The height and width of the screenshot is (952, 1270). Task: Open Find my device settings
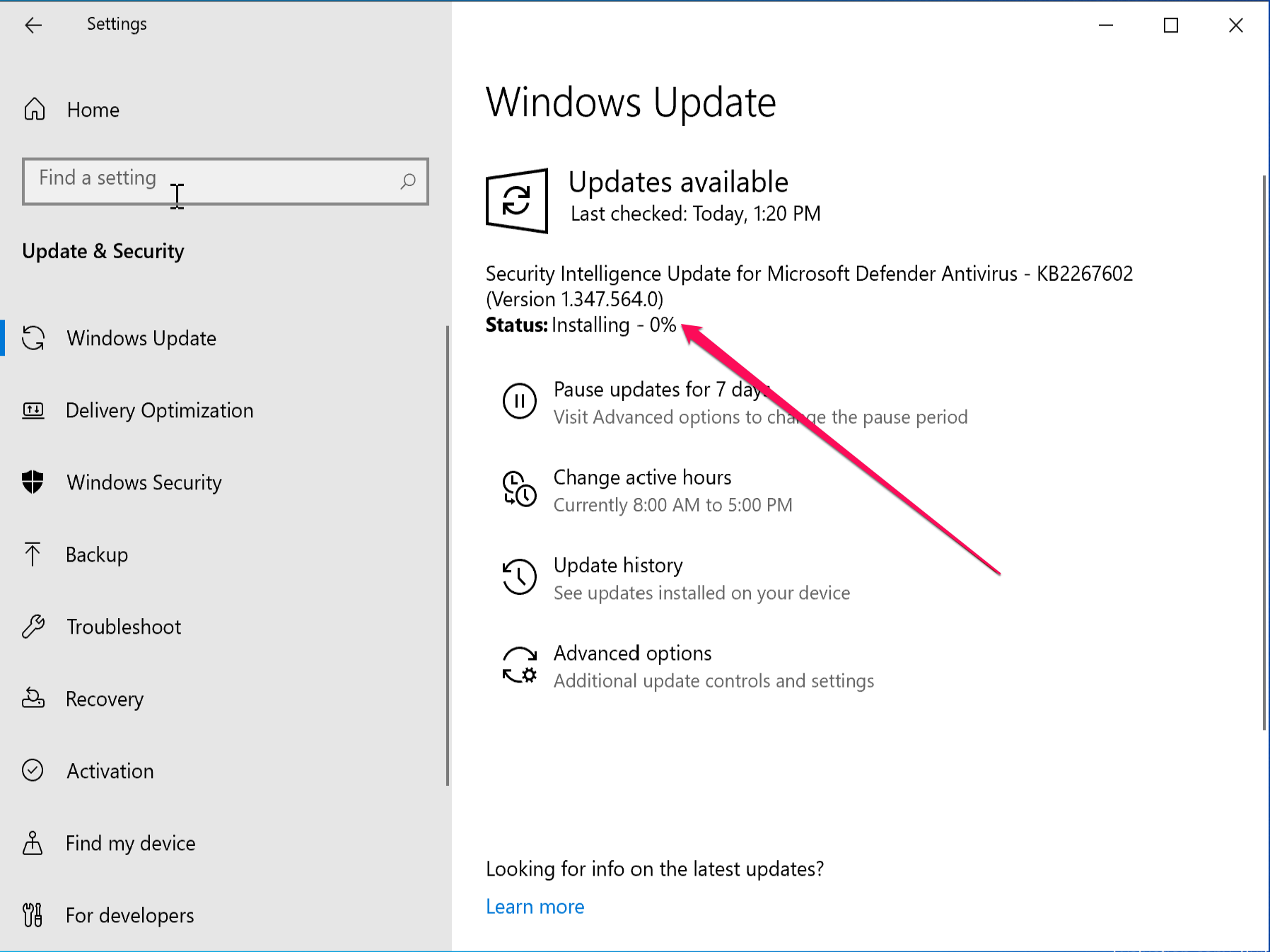pos(130,843)
